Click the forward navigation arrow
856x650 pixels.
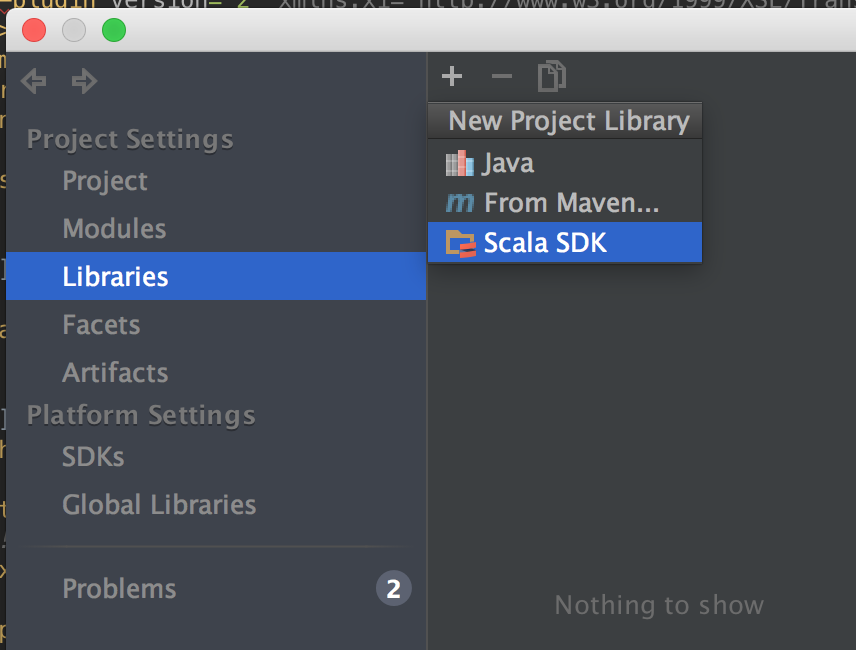85,81
